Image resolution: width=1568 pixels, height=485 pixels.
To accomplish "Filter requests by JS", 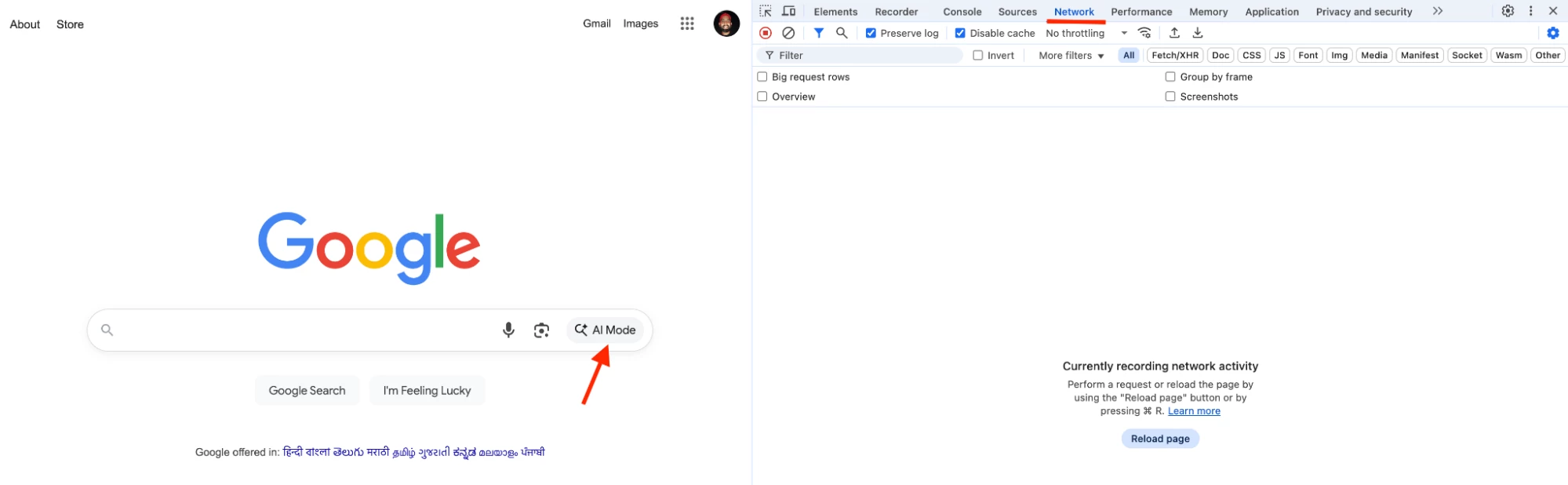I will pos(1279,55).
